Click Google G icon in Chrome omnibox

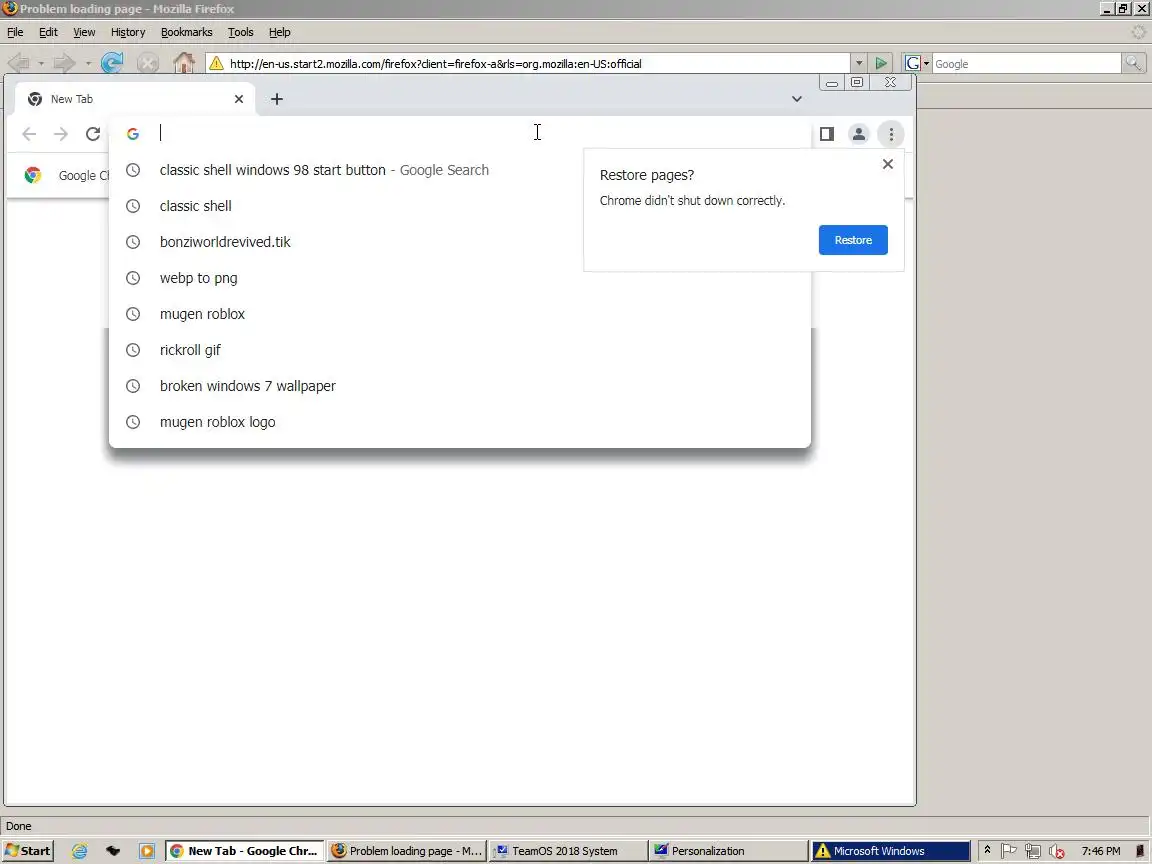click(133, 134)
